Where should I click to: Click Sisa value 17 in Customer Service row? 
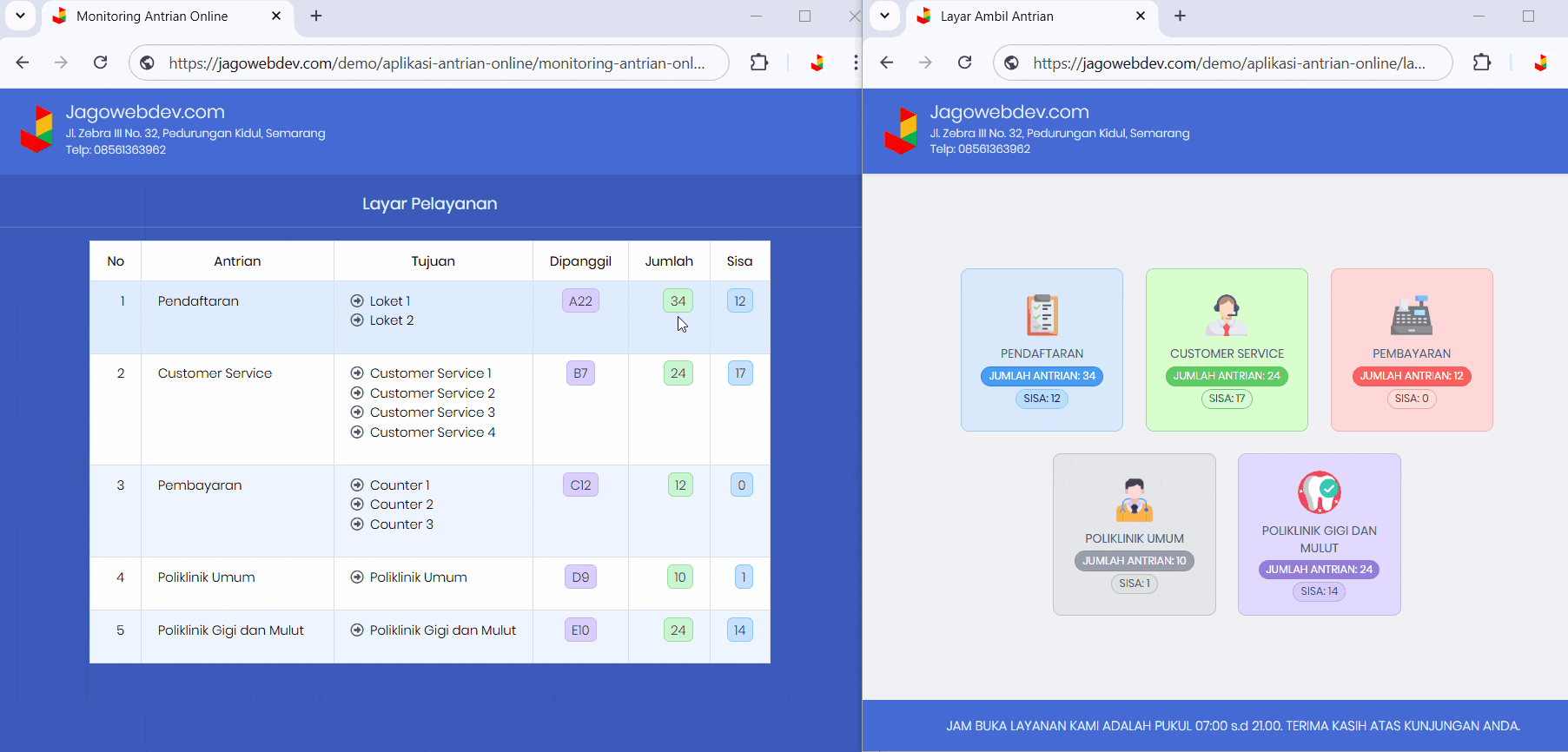(x=740, y=373)
